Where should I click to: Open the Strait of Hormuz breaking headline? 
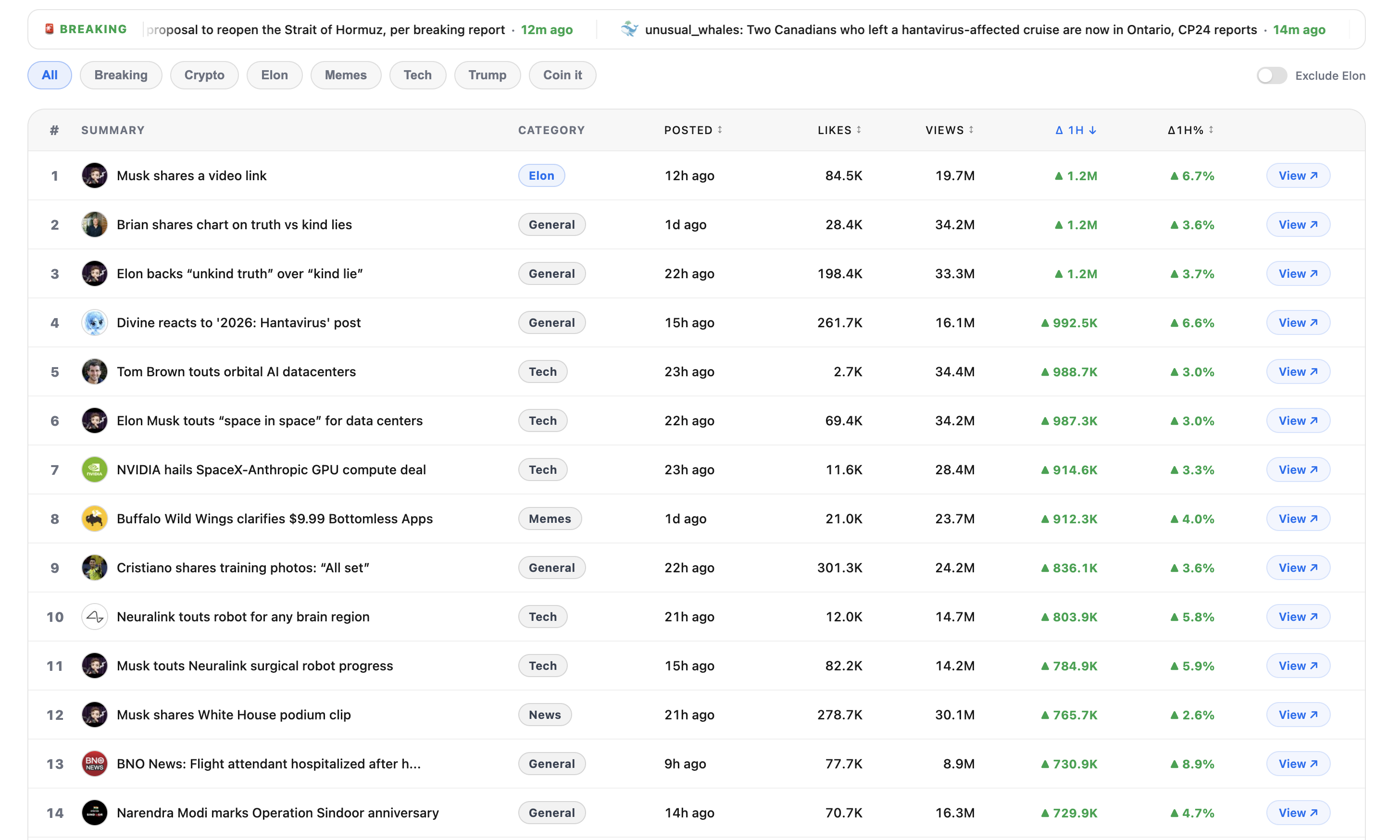(x=325, y=29)
